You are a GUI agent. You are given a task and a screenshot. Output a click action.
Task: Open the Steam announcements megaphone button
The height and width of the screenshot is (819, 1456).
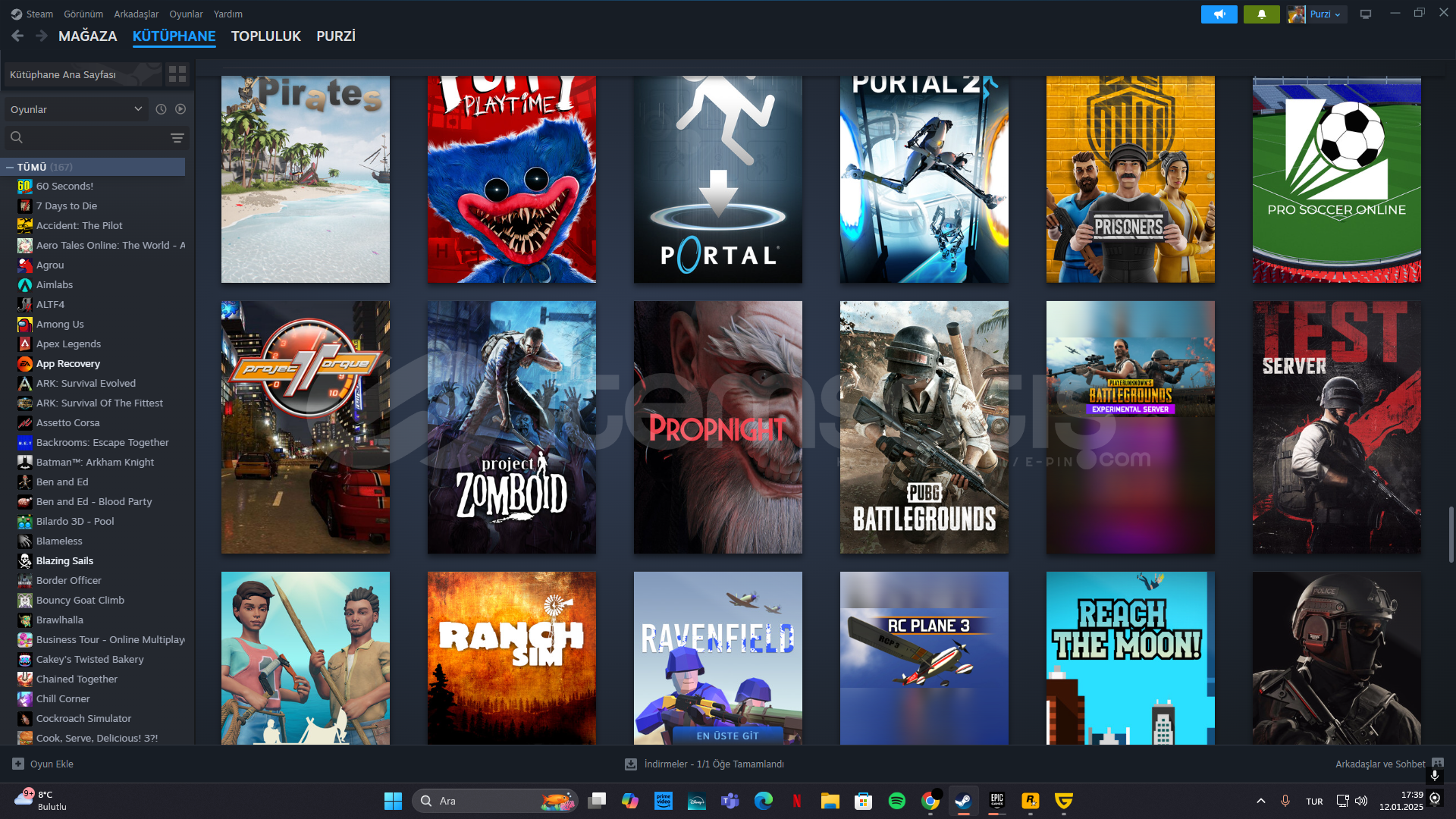click(1219, 14)
